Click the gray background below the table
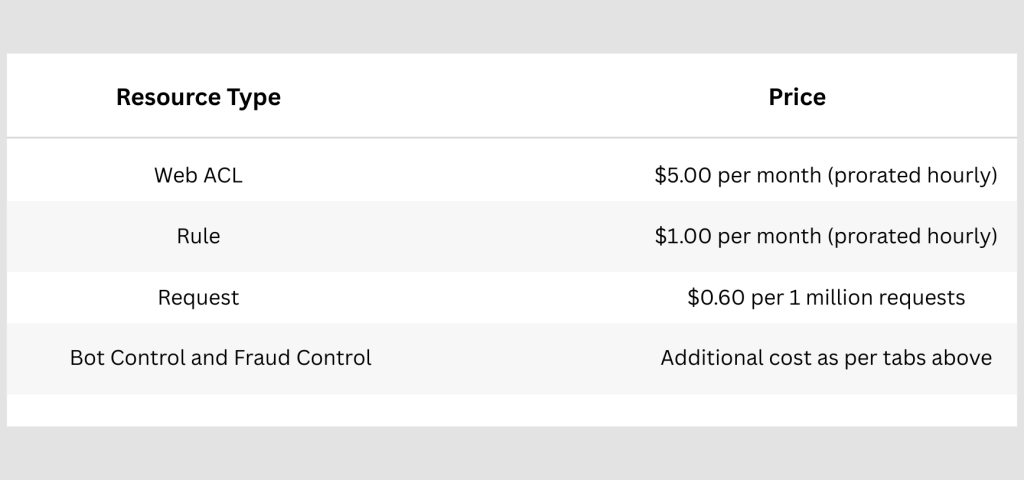The height and width of the screenshot is (480, 1024). (512, 455)
